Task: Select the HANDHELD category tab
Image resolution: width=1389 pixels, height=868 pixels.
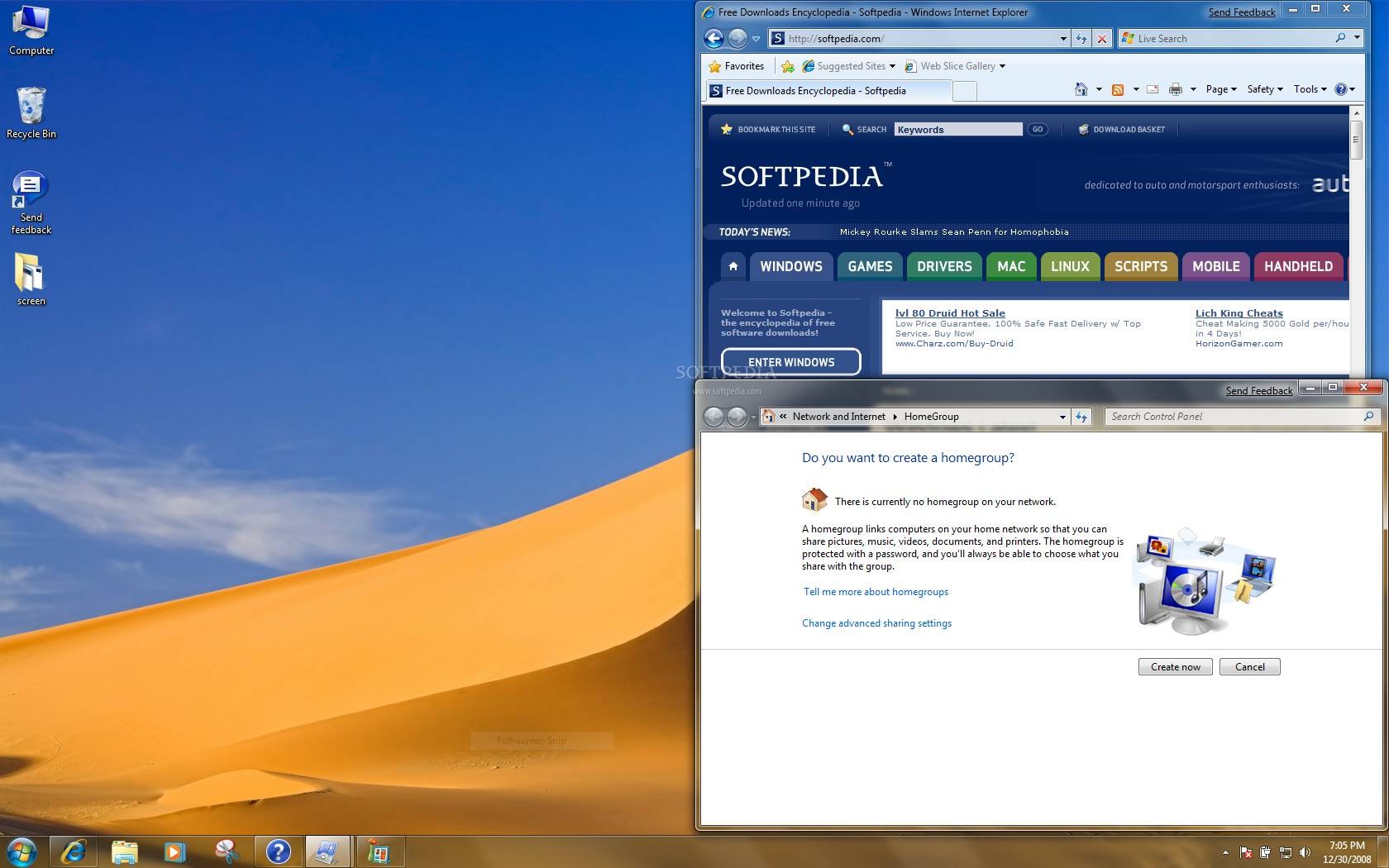Action: point(1298,266)
